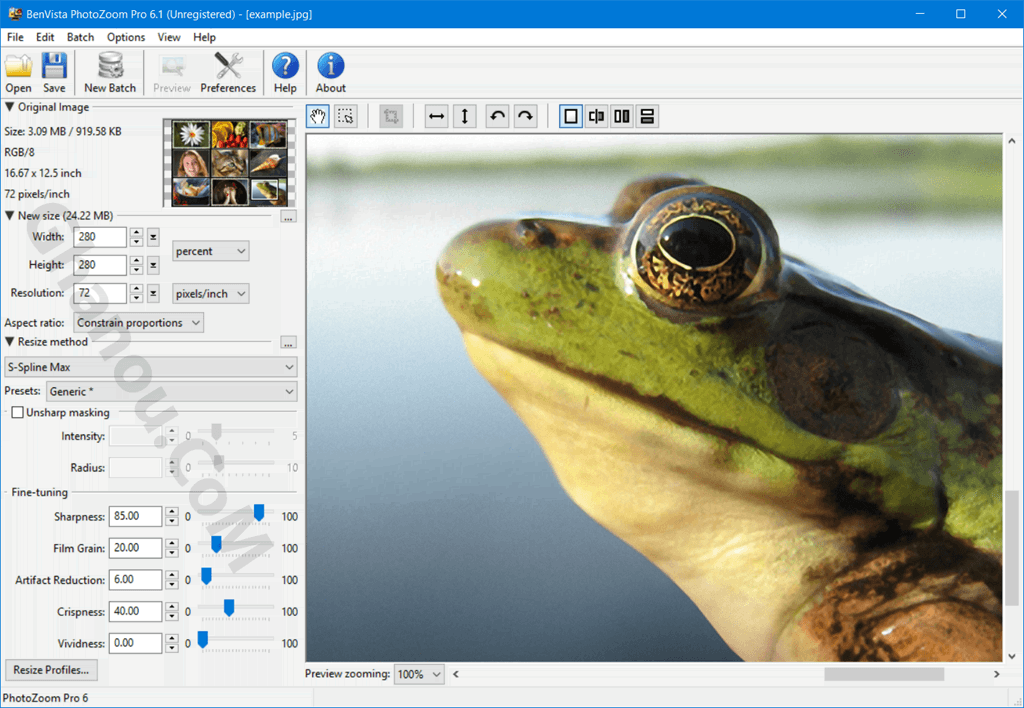Click the original image thumbnail

pyautogui.click(x=229, y=163)
